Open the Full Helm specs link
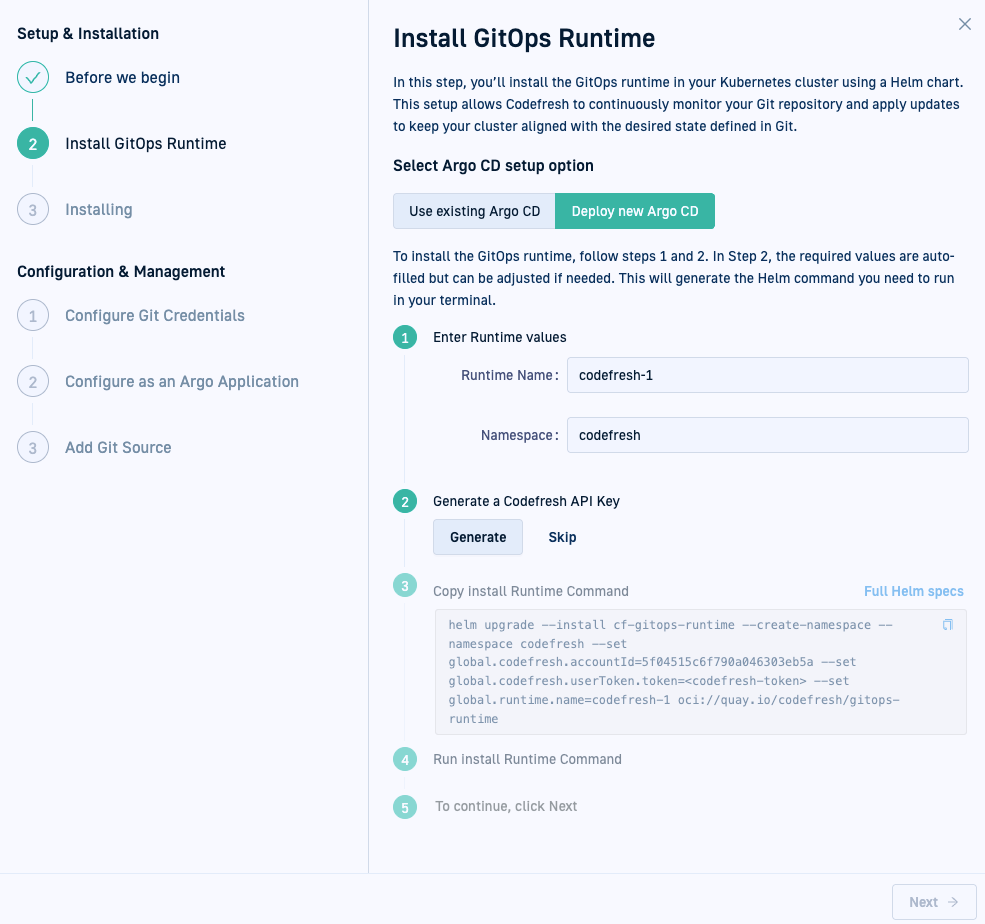Screen dimensions: 985x924 pyautogui.click(x=913, y=591)
